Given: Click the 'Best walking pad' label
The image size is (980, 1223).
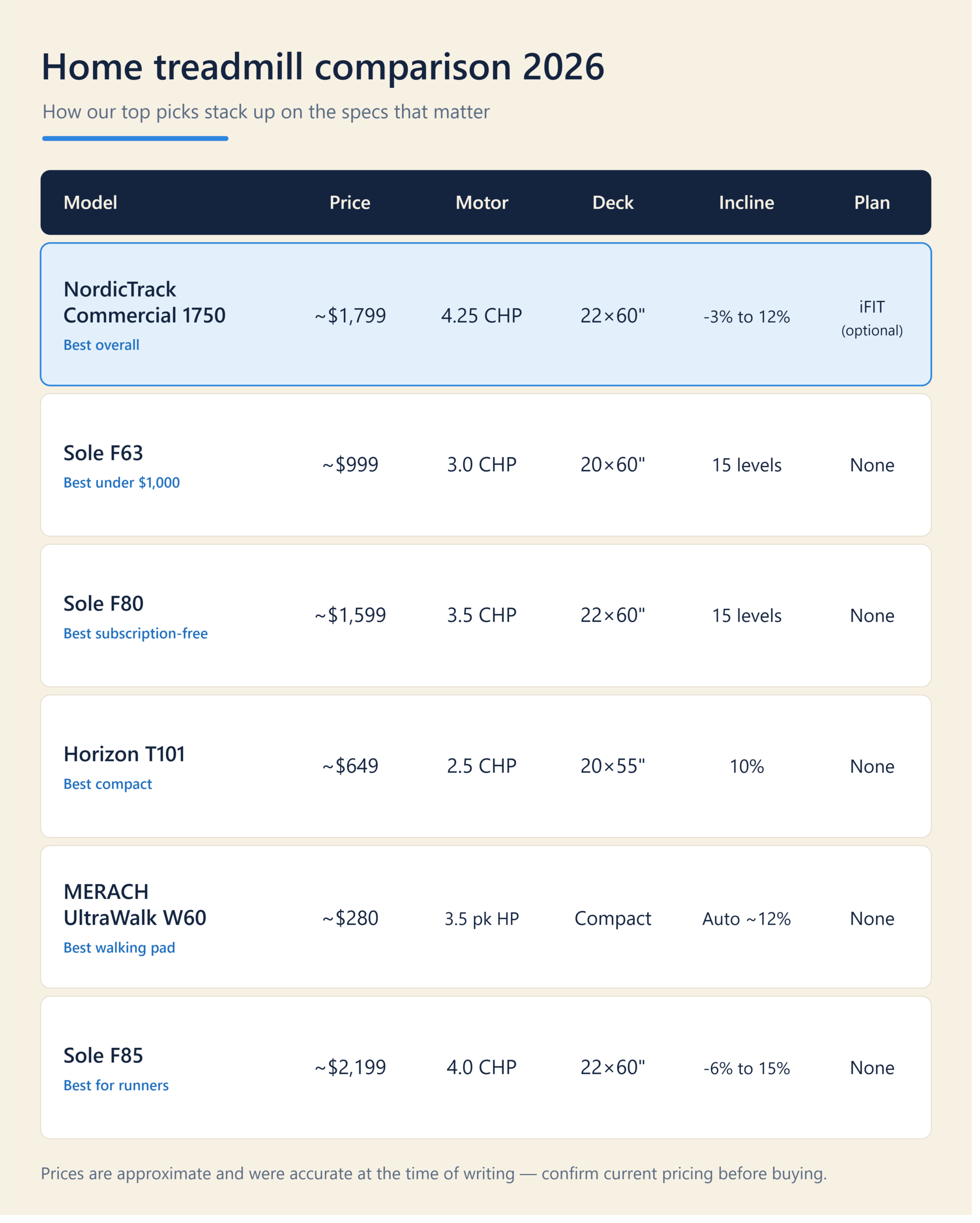Looking at the screenshot, I should [x=120, y=955].
